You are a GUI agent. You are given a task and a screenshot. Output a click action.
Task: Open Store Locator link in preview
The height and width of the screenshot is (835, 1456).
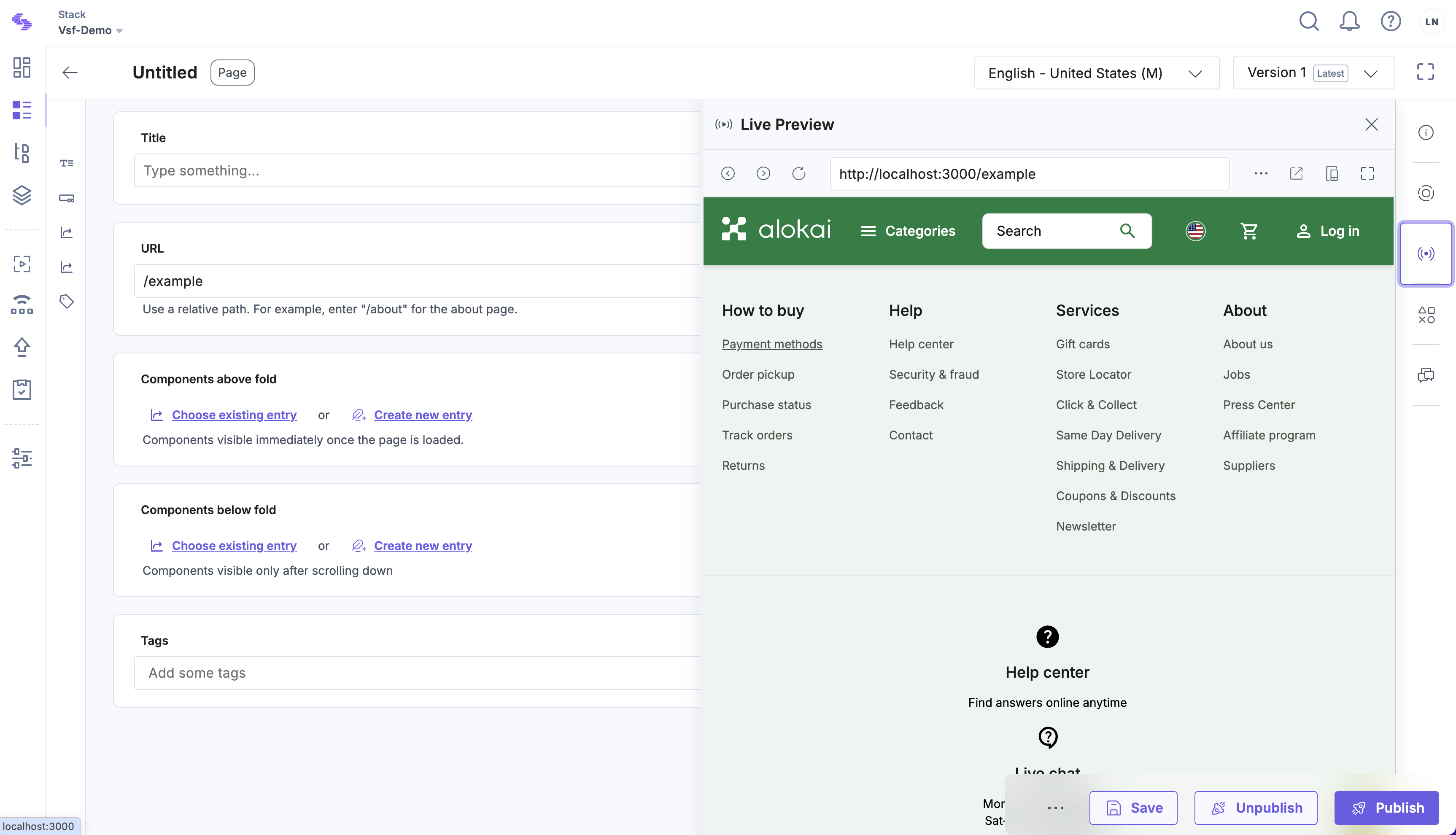tap(1094, 374)
